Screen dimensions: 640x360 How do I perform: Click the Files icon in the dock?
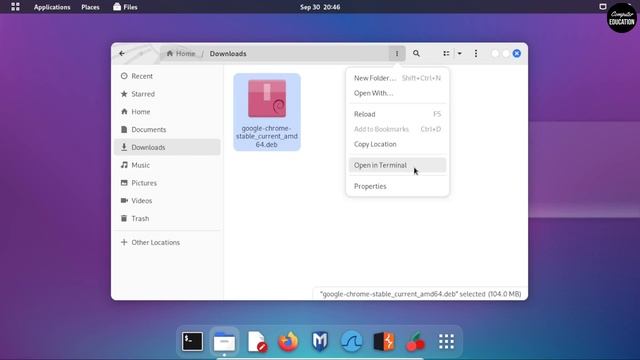coord(224,342)
